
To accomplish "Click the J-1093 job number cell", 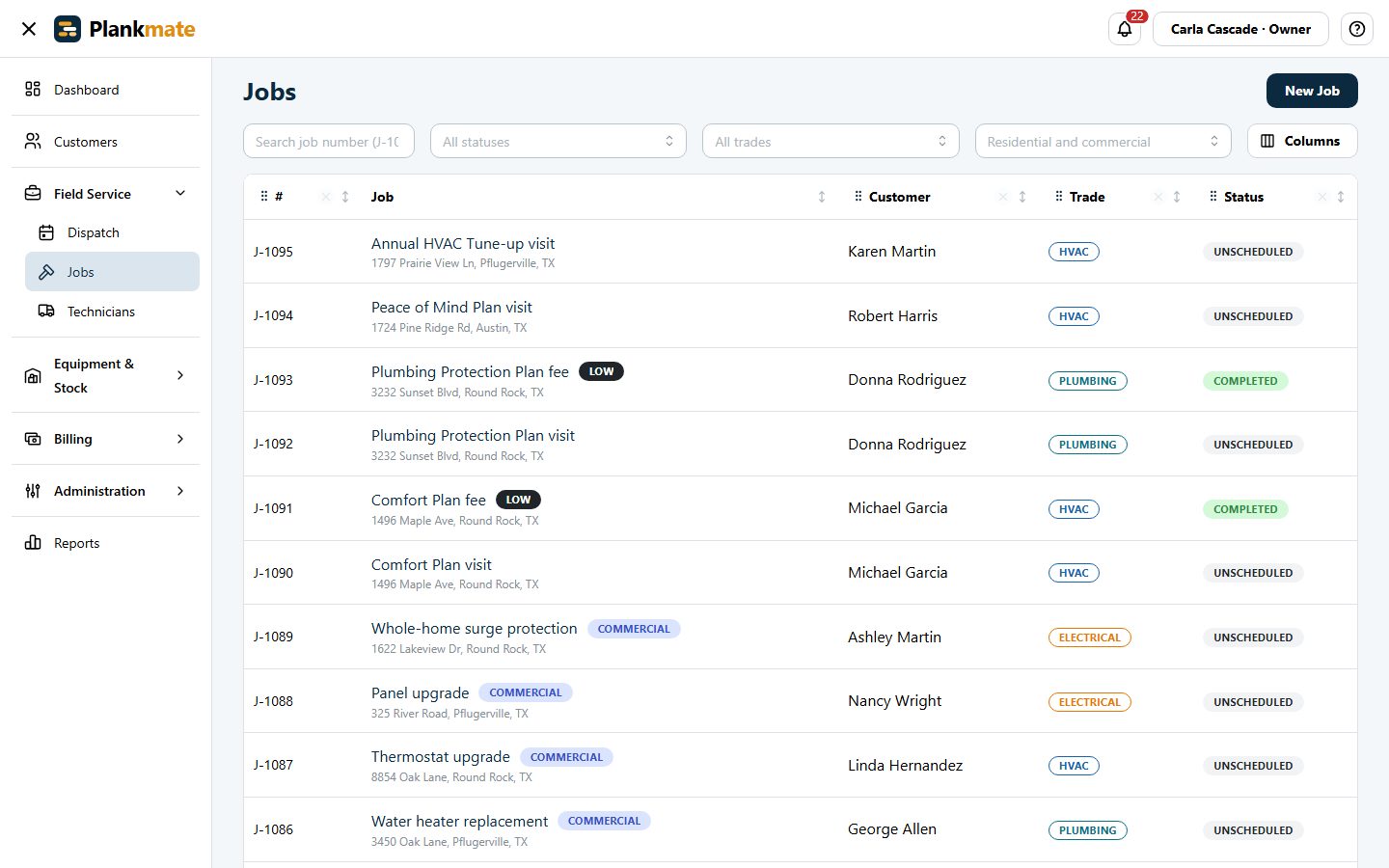I will (273, 380).
